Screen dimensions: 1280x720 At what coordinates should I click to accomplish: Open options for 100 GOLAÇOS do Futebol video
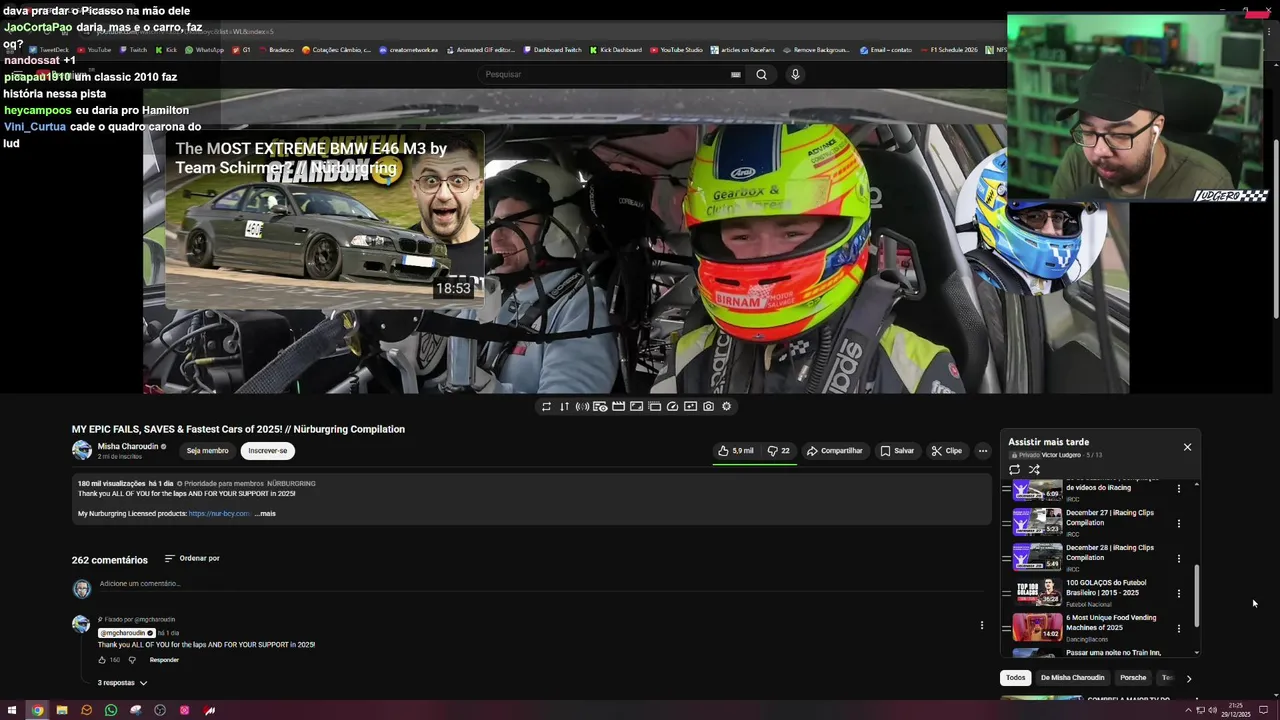pyautogui.click(x=1179, y=593)
